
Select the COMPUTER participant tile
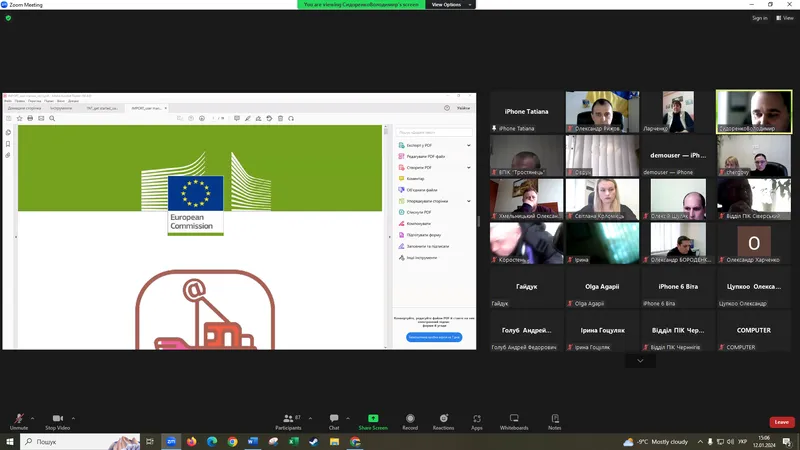coord(754,331)
